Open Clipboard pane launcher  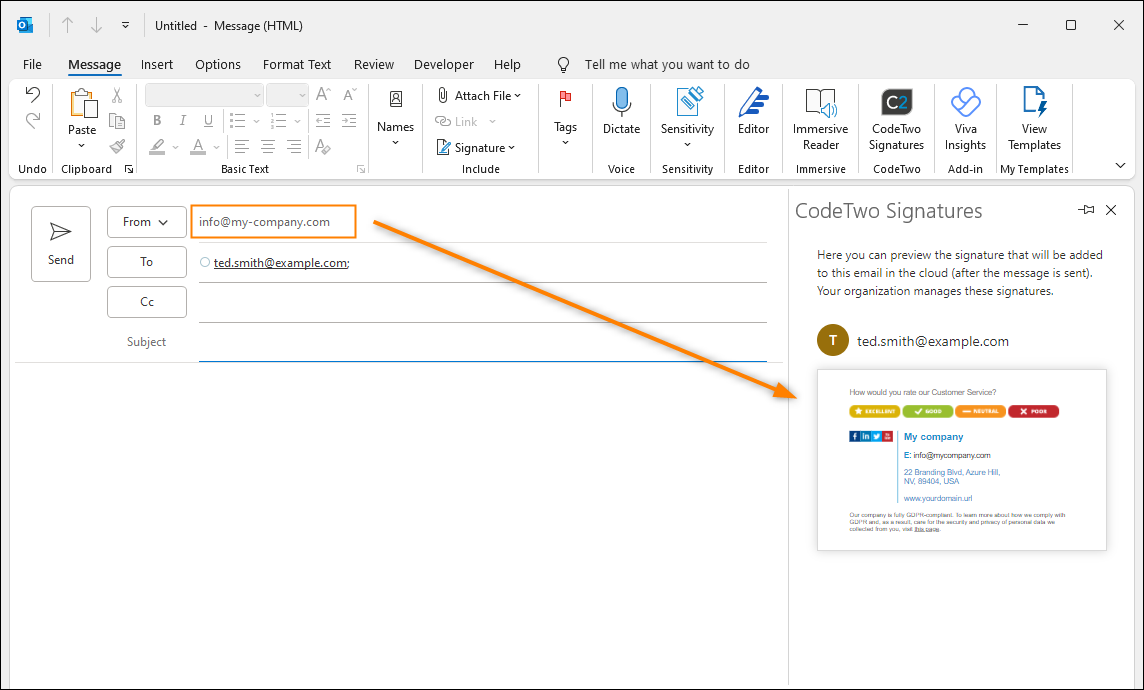[129, 169]
